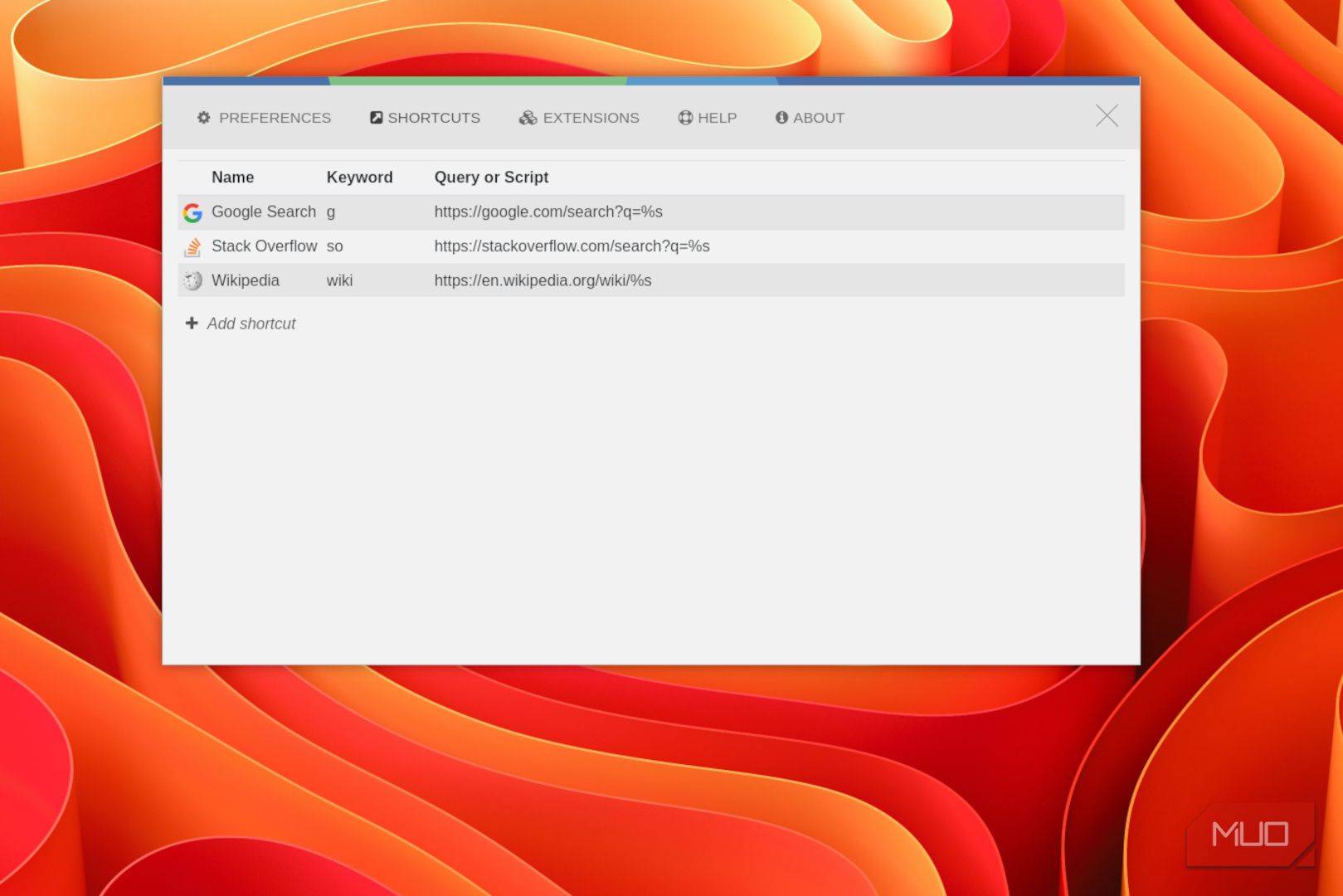
Task: Select the Wikipedia name cell
Action: [246, 280]
